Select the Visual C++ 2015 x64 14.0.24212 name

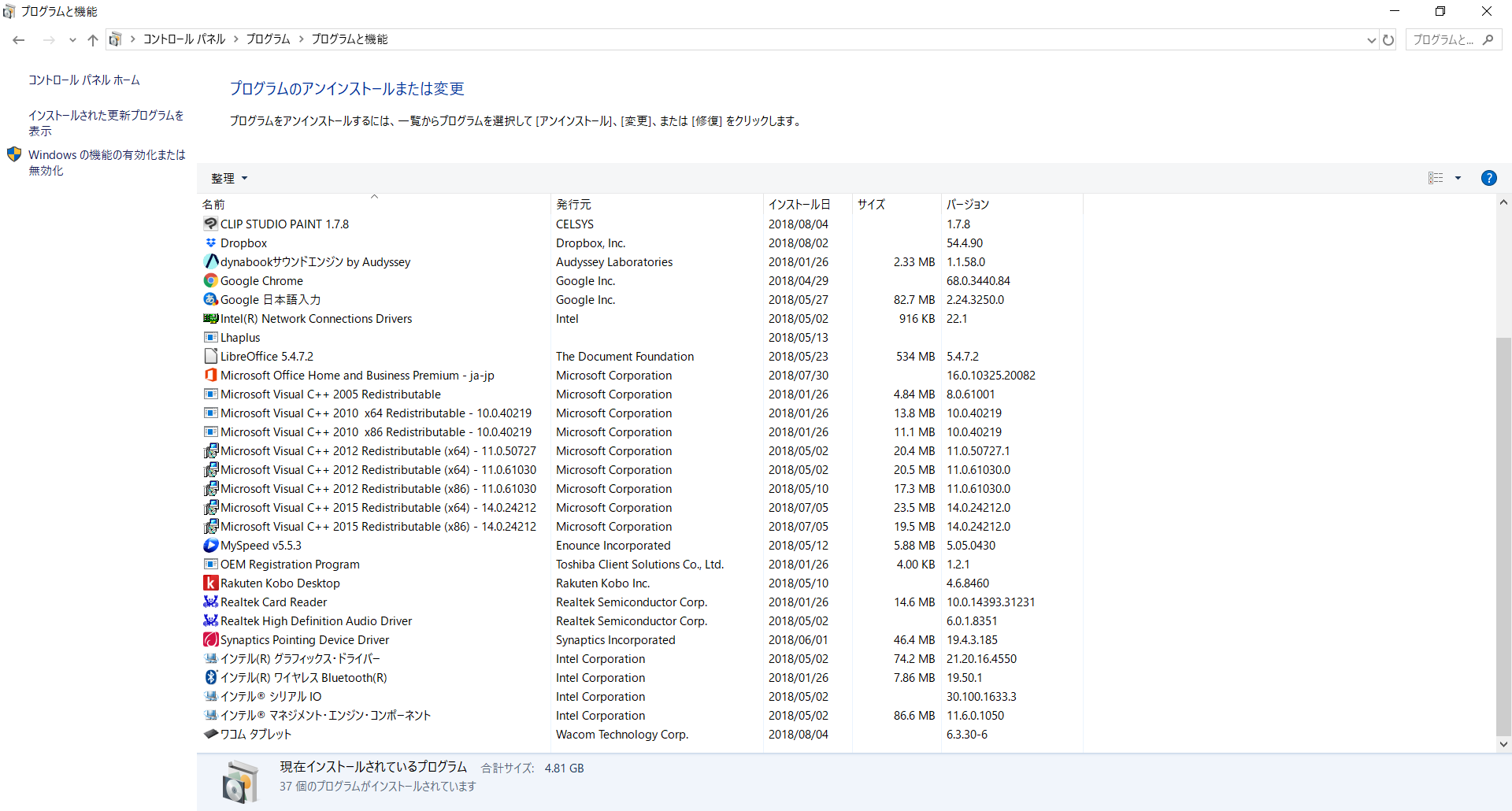378,508
